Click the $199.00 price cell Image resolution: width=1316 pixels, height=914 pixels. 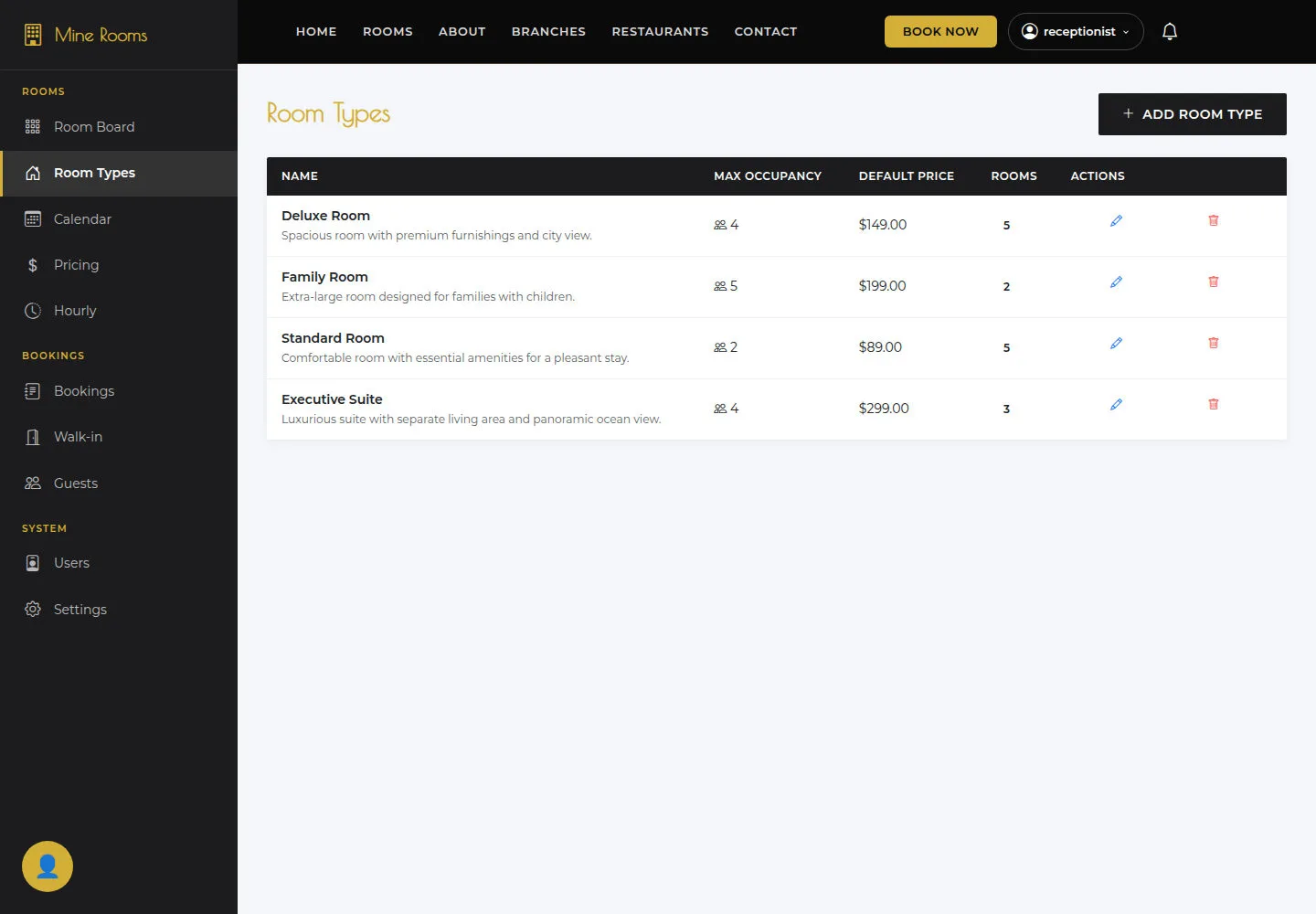[x=883, y=286]
